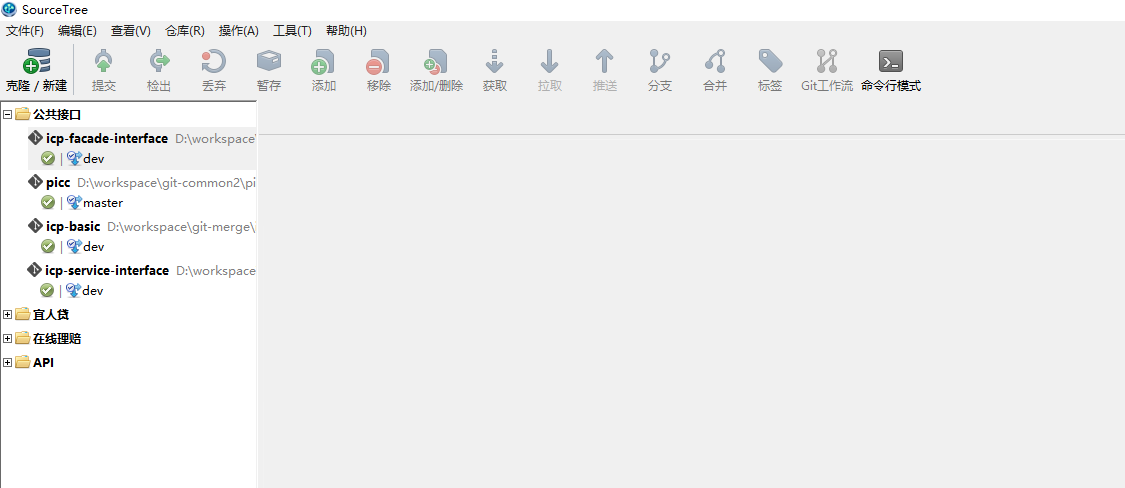
Task: Click the SourceTree app icon in title bar
Action: point(9,9)
